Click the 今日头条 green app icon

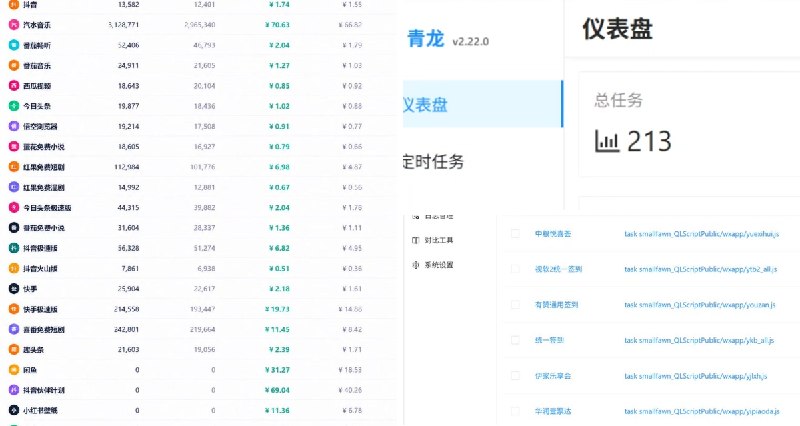click(x=14, y=106)
